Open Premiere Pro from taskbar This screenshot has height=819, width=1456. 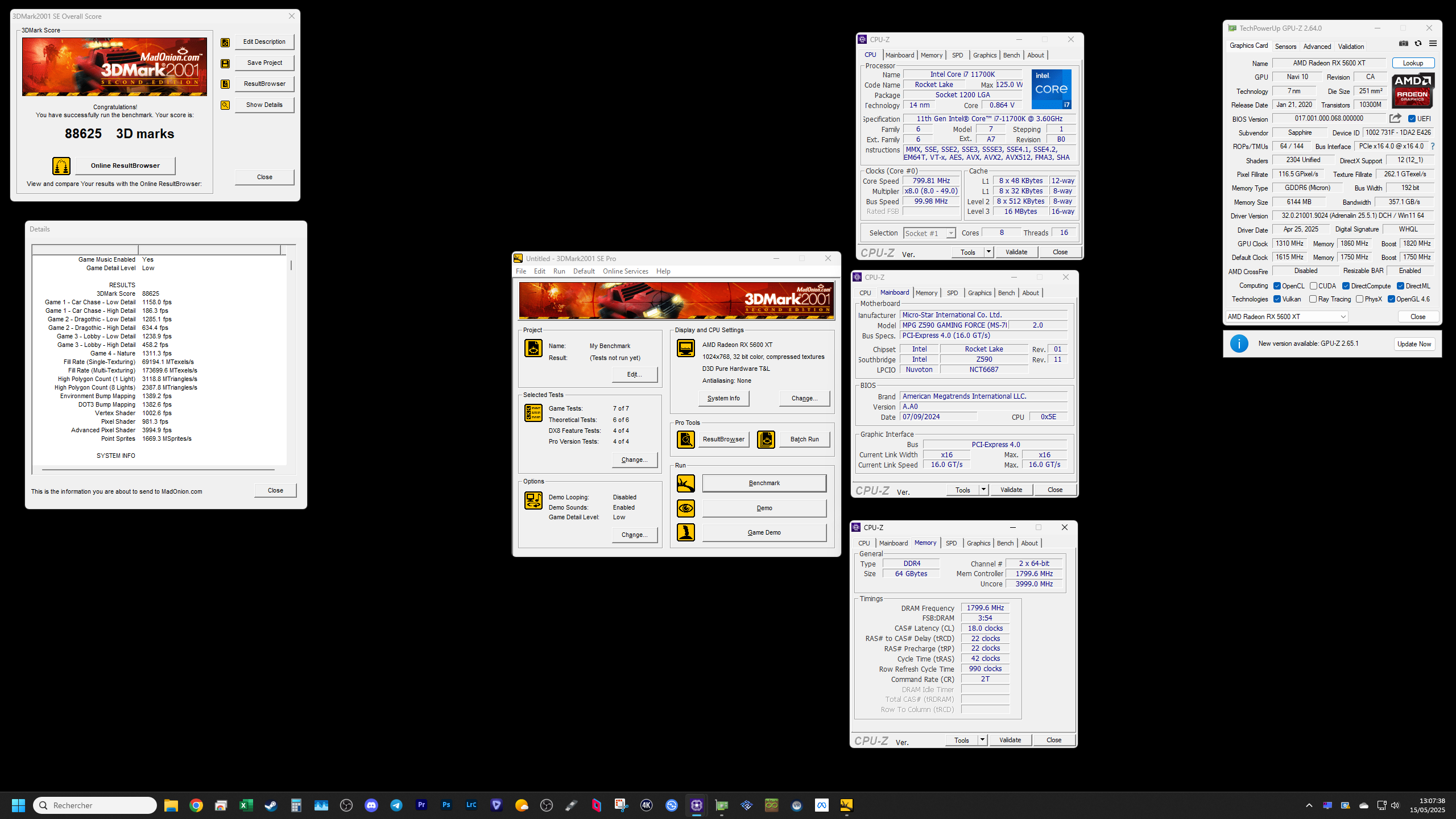421,805
